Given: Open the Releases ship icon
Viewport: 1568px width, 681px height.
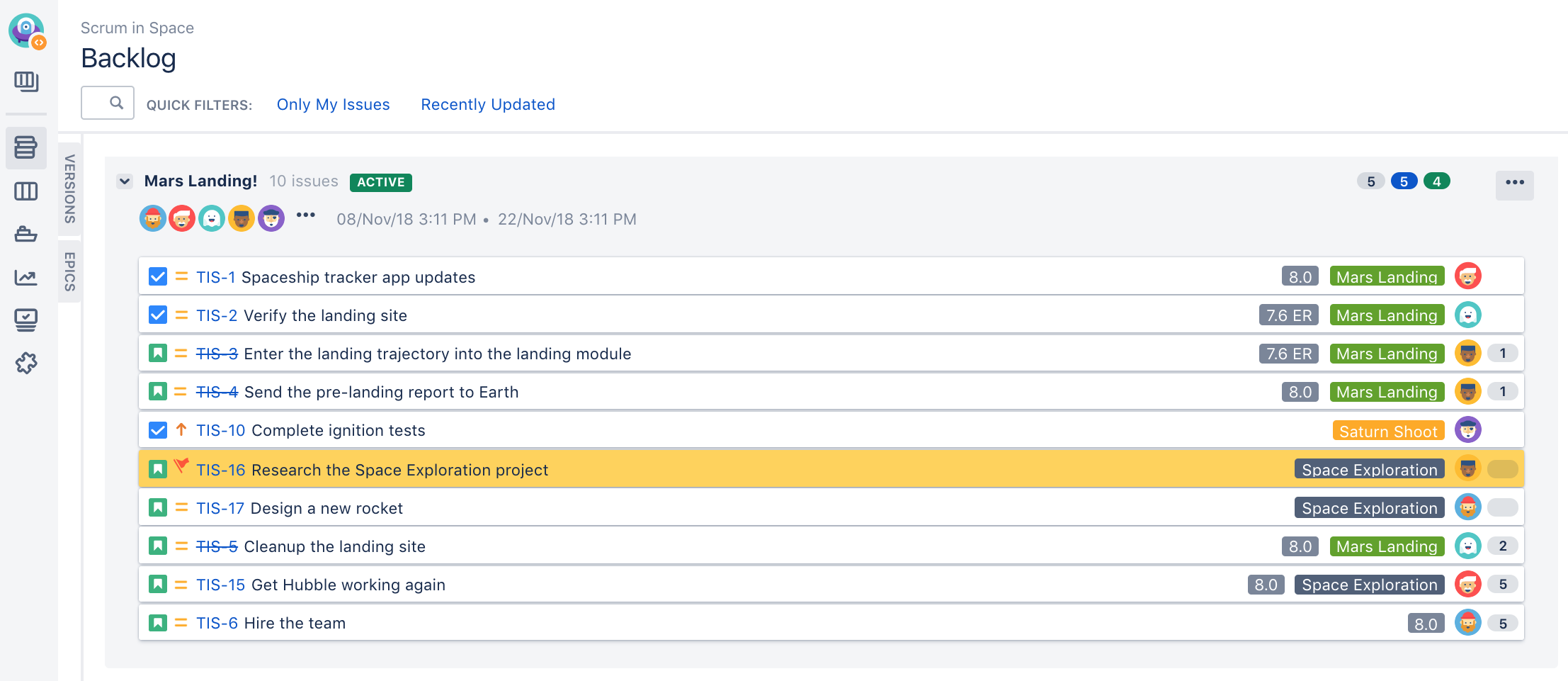Looking at the screenshot, I should 25,234.
